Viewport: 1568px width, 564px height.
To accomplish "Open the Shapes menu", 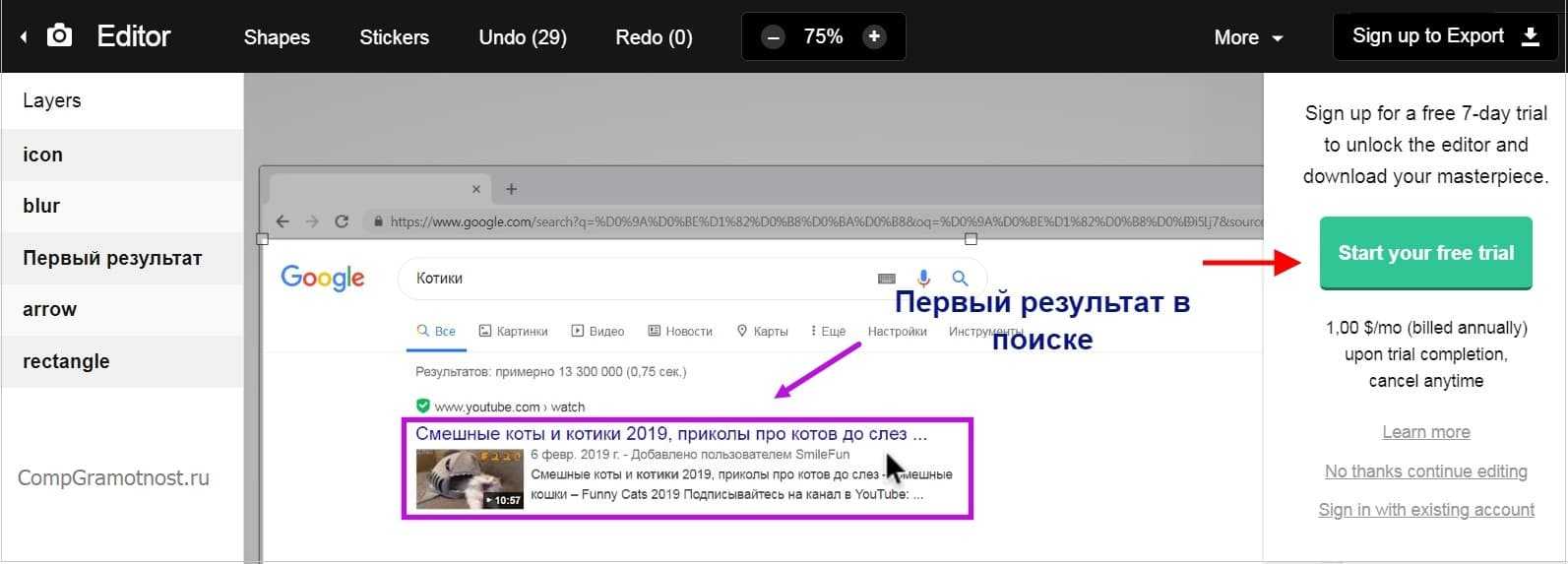I will click(277, 37).
